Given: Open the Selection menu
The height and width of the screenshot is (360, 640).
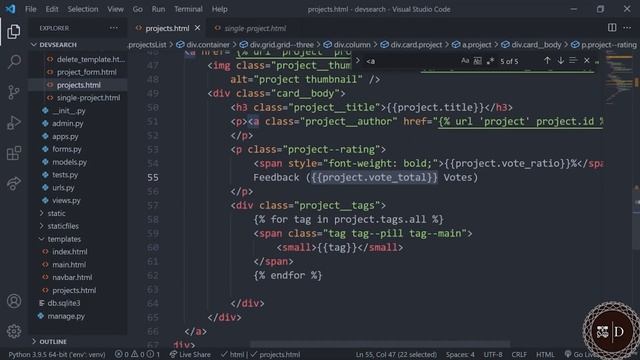Looking at the screenshot, I should [x=83, y=9].
